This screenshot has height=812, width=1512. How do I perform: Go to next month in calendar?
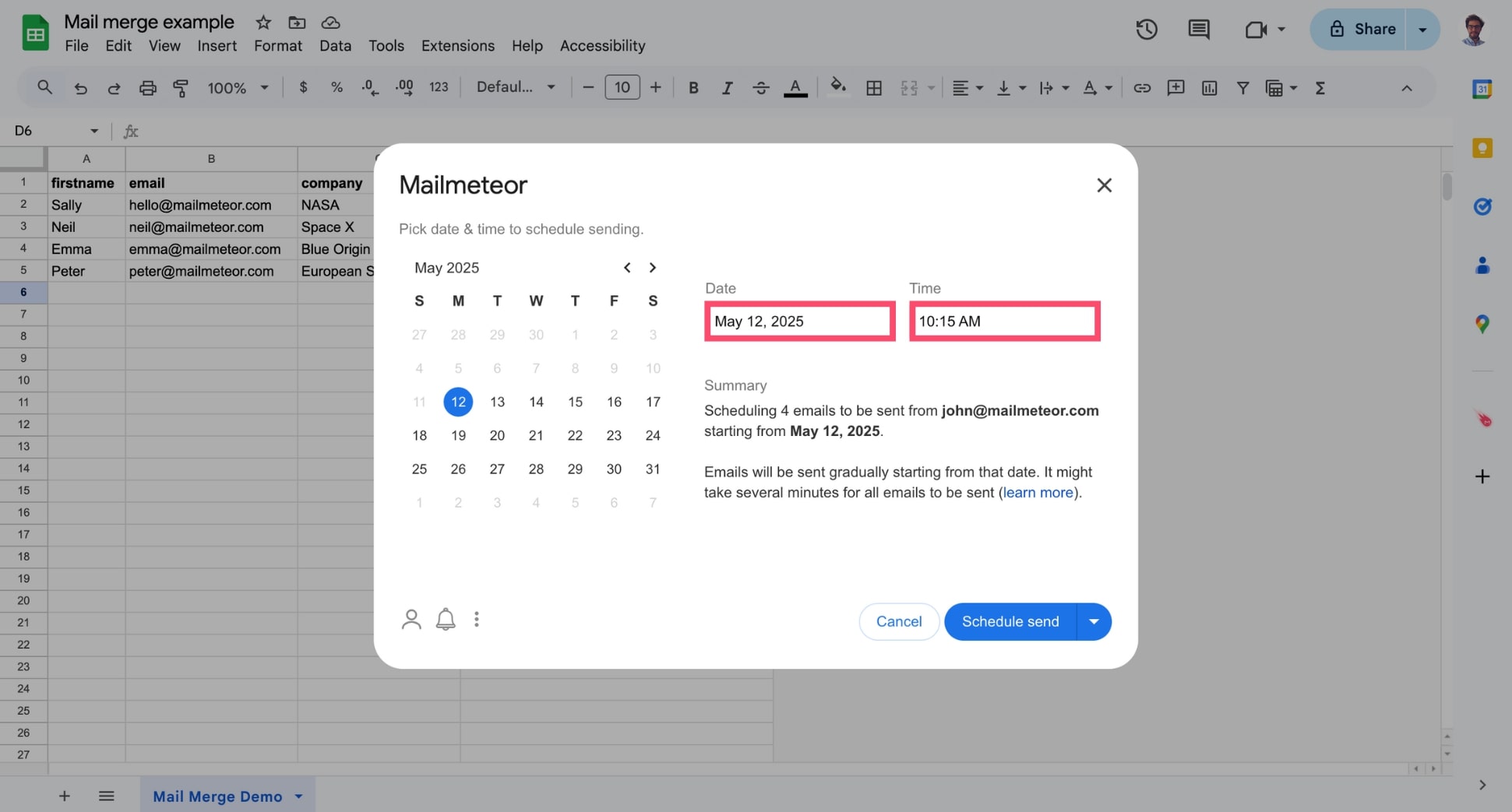(653, 268)
